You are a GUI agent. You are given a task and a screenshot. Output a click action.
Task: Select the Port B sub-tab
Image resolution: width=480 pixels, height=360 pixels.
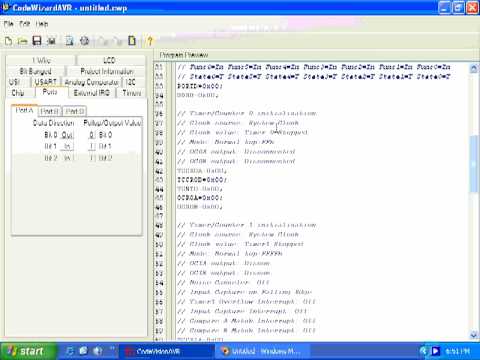pos(49,111)
